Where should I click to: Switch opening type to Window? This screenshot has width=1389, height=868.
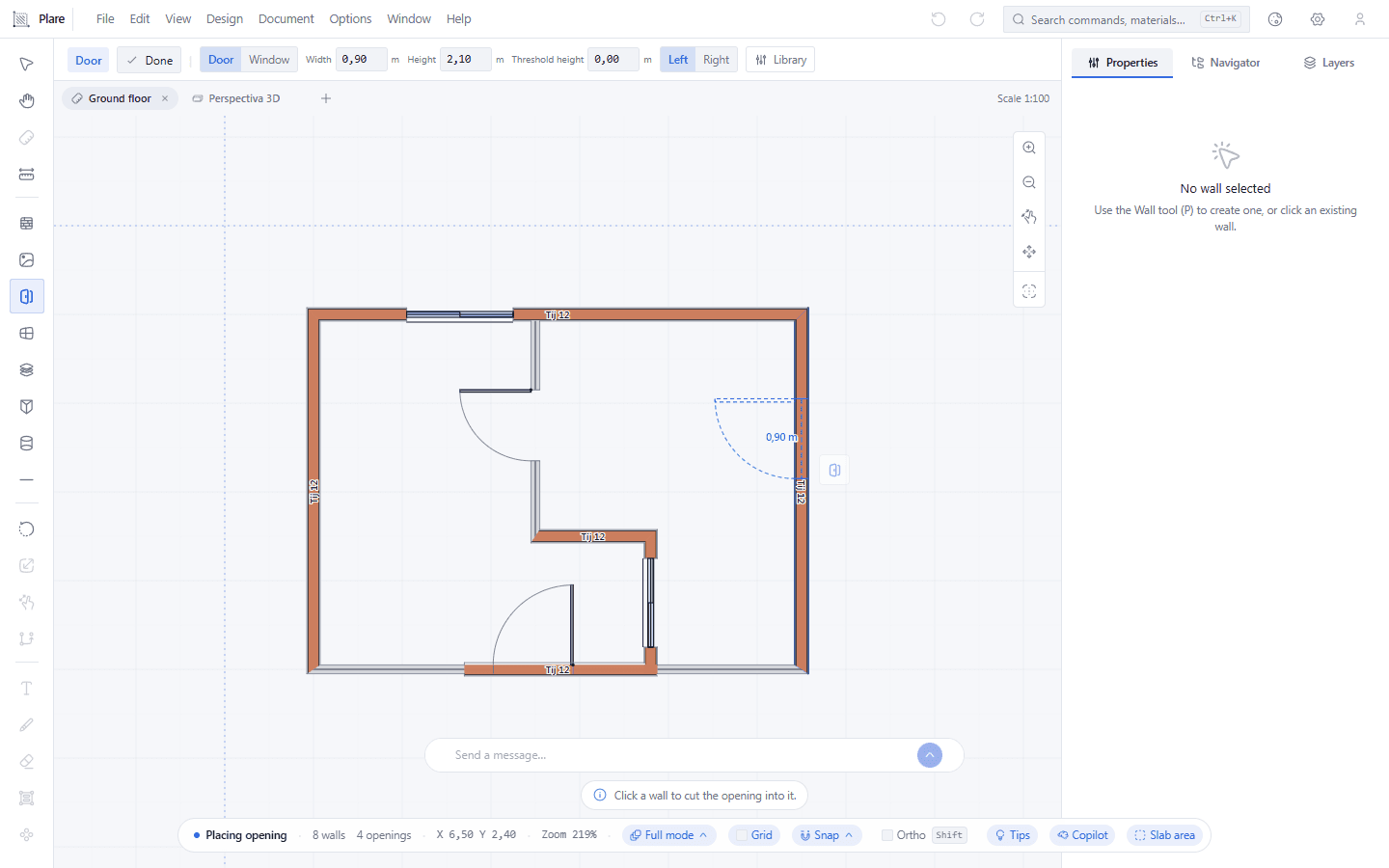[269, 60]
